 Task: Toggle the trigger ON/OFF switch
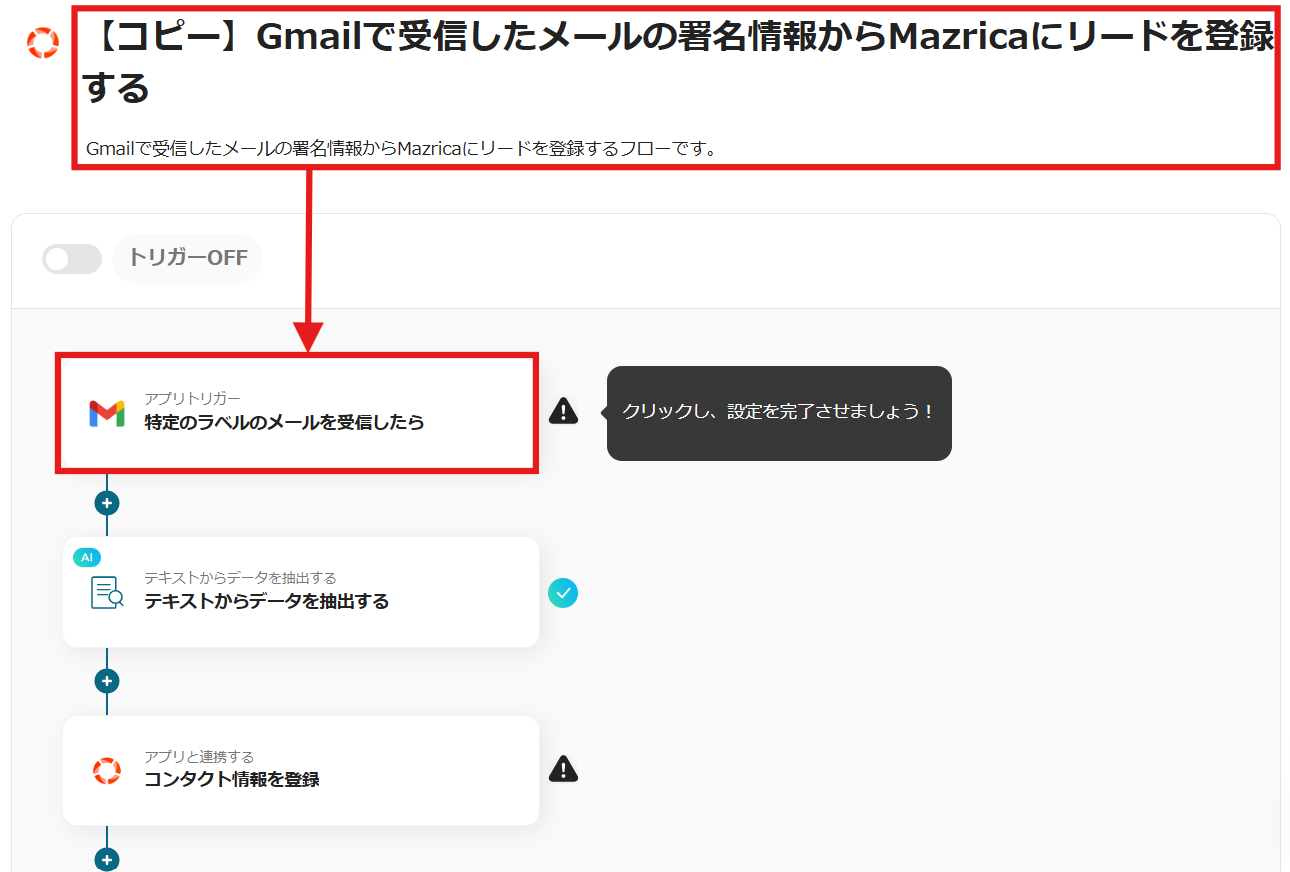(x=72, y=259)
